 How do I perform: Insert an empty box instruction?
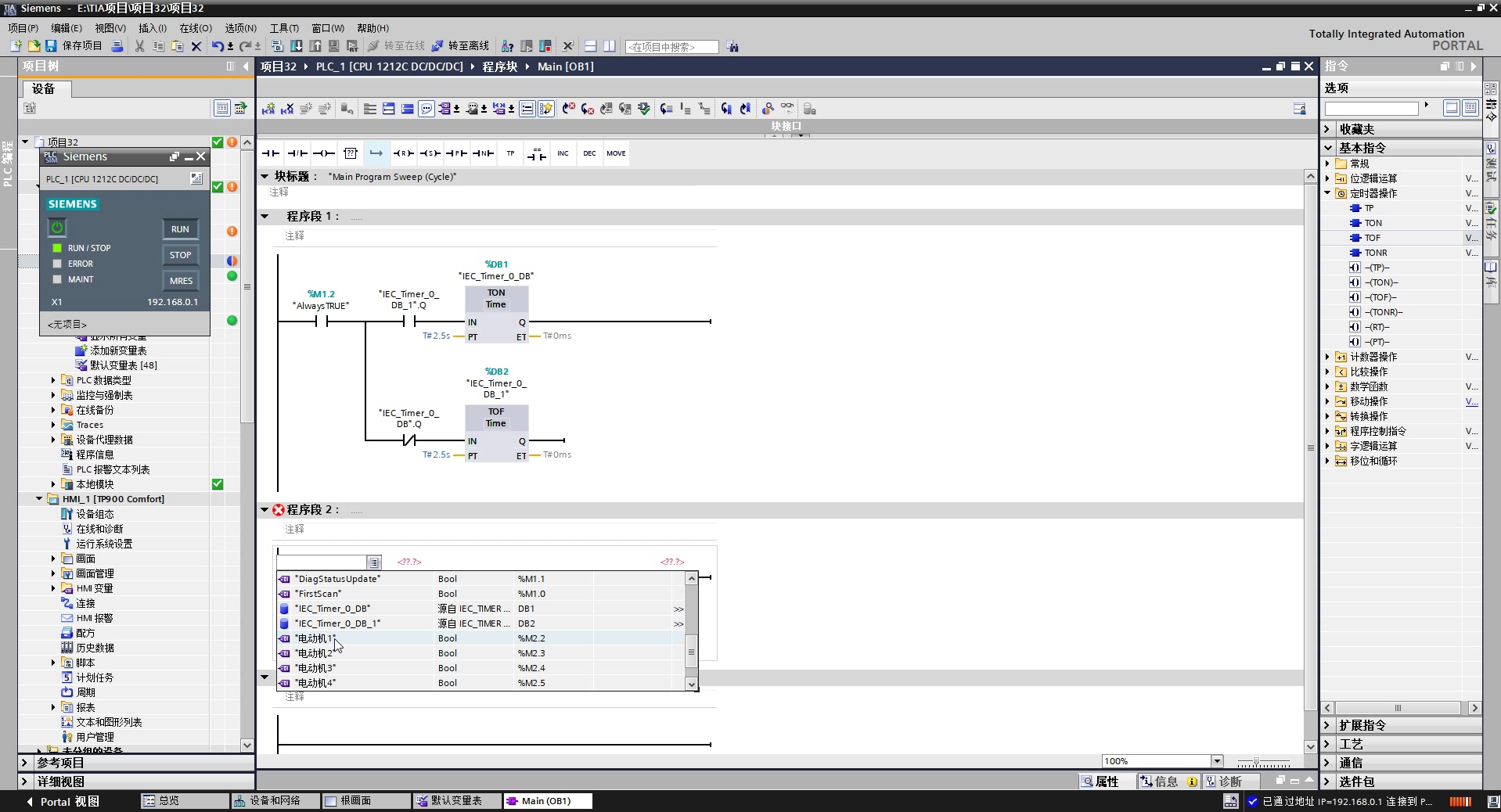coord(350,153)
